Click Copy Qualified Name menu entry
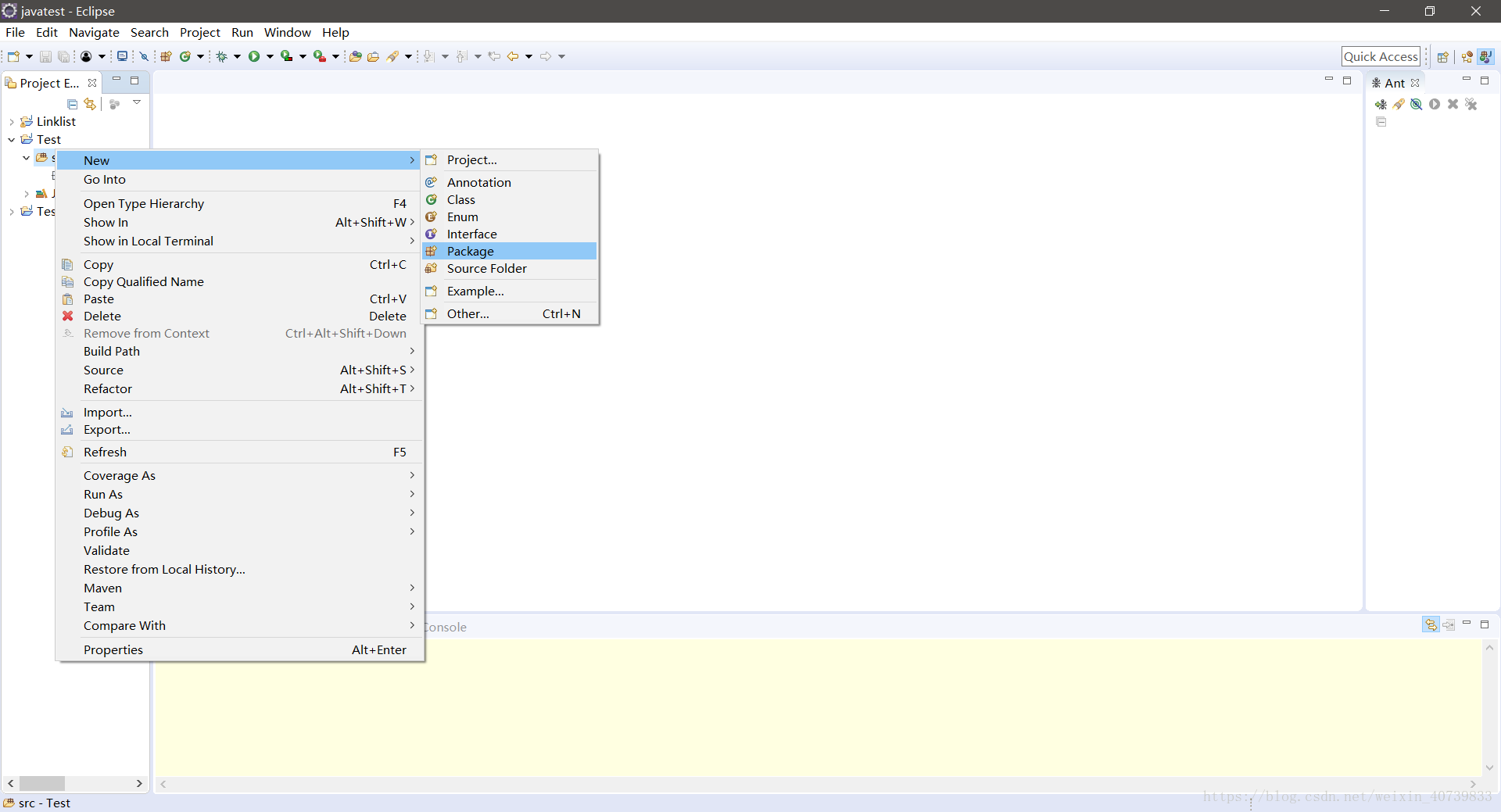This screenshot has width=1501, height=812. tap(240, 281)
